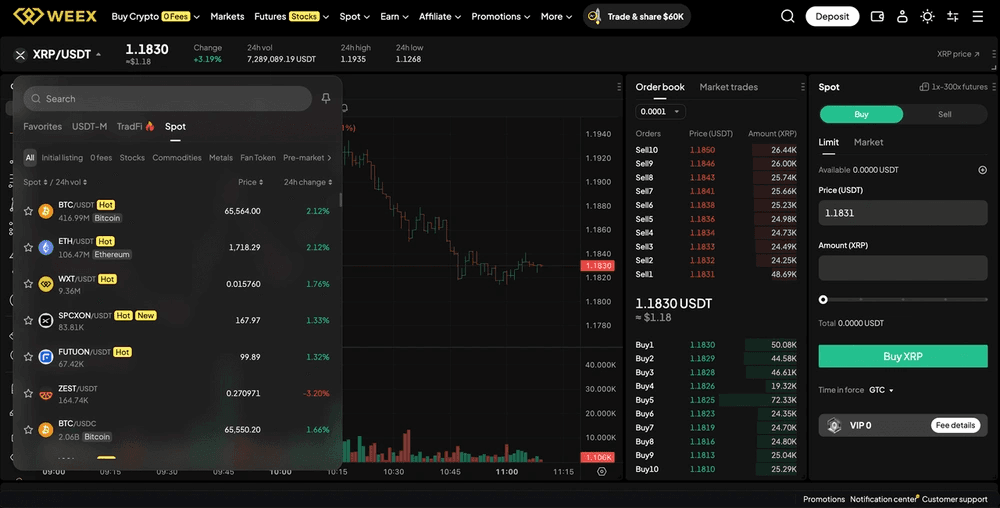Click the VIP 0 badge icon

click(x=834, y=425)
